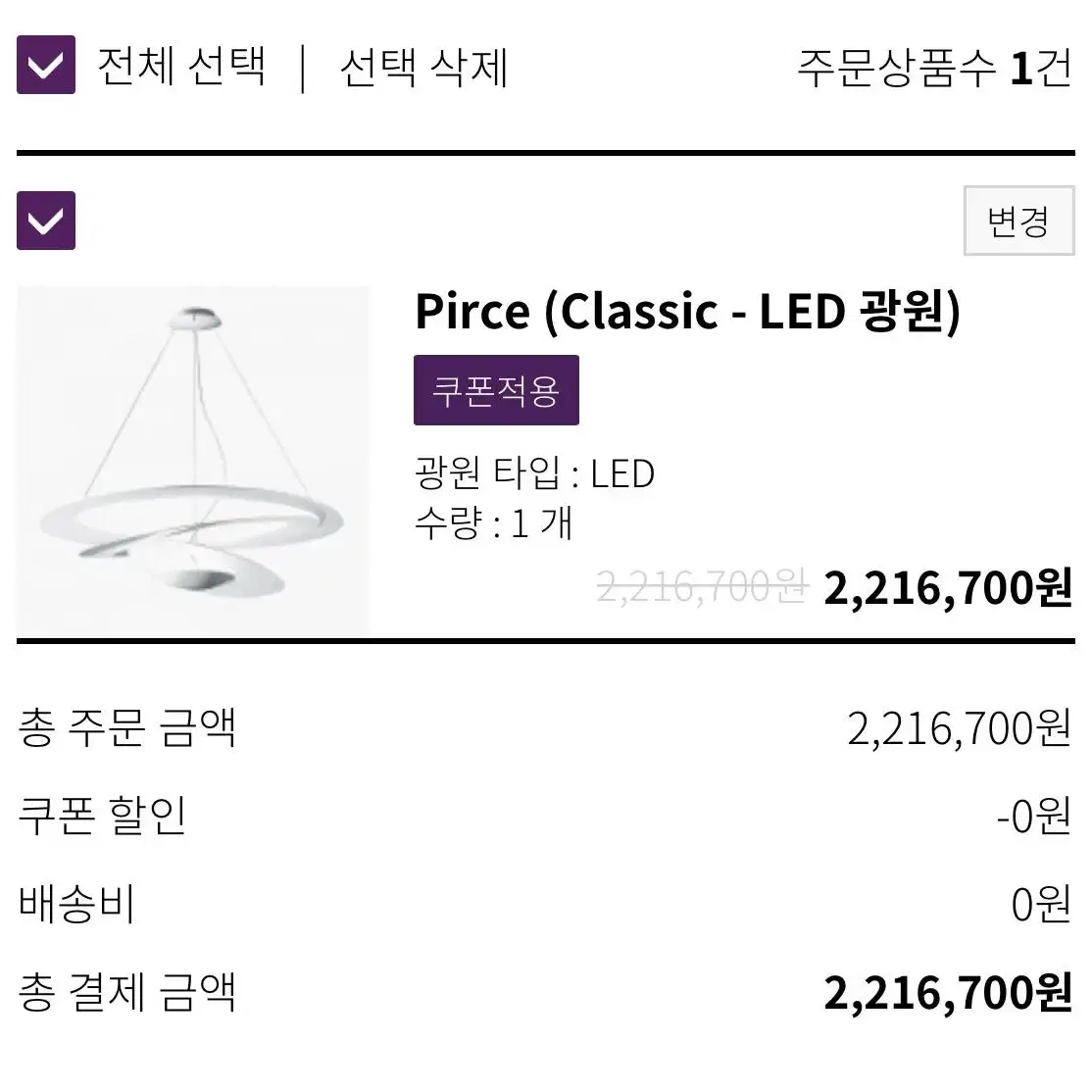Screen dimensions: 1092x1092
Task: Click the 배송비 label
Action: (x=75, y=903)
